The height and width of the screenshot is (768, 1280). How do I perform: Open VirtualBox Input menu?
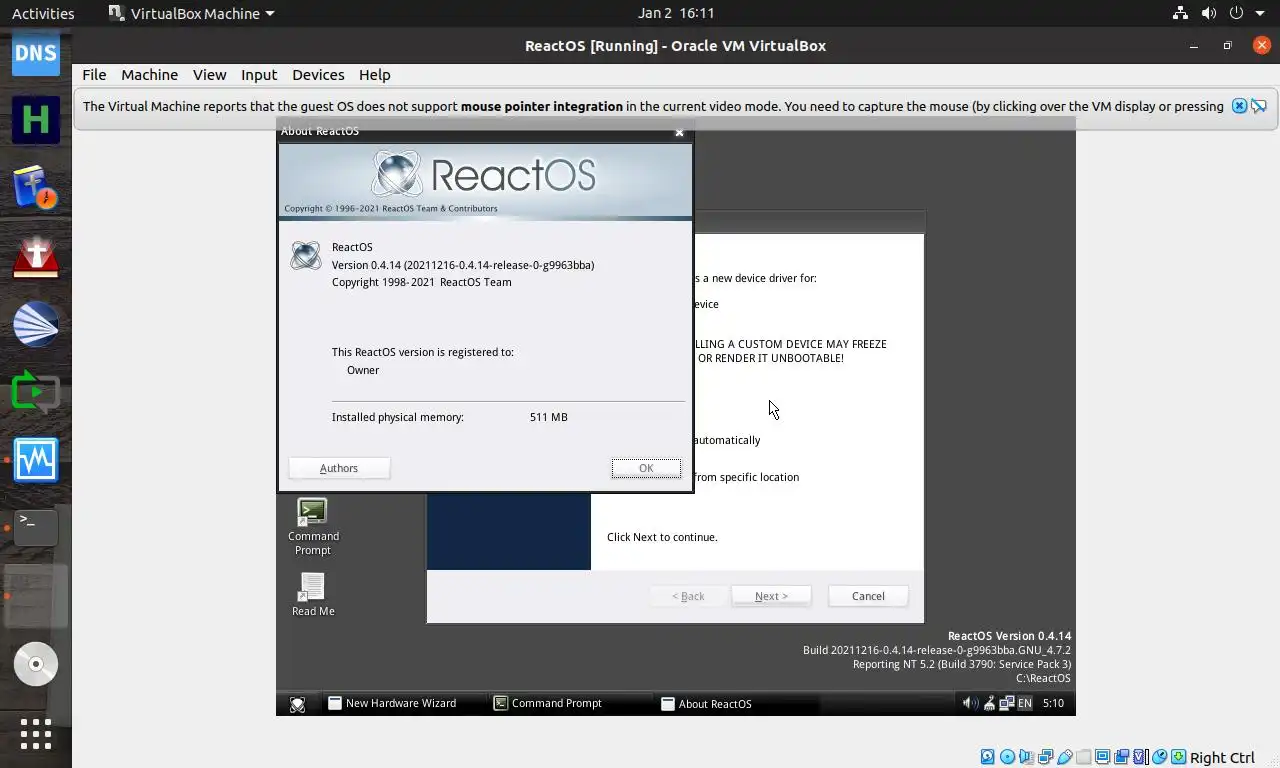click(x=259, y=75)
